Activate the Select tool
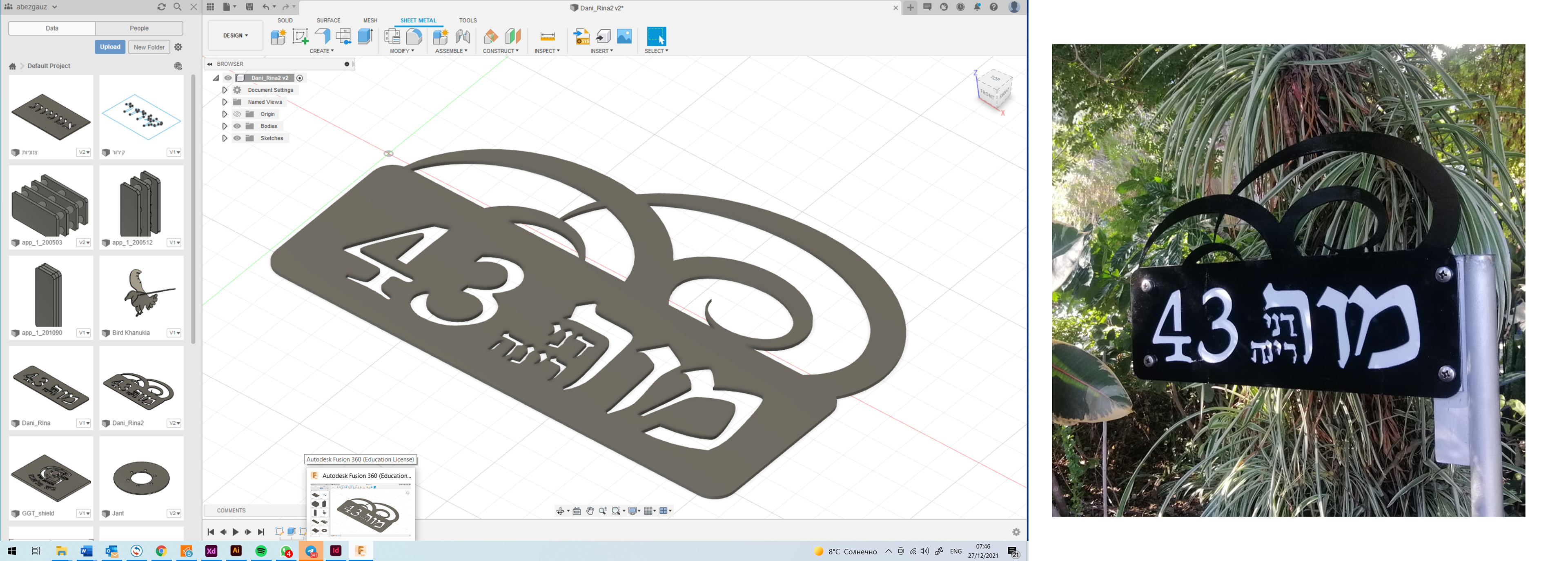 [x=656, y=36]
